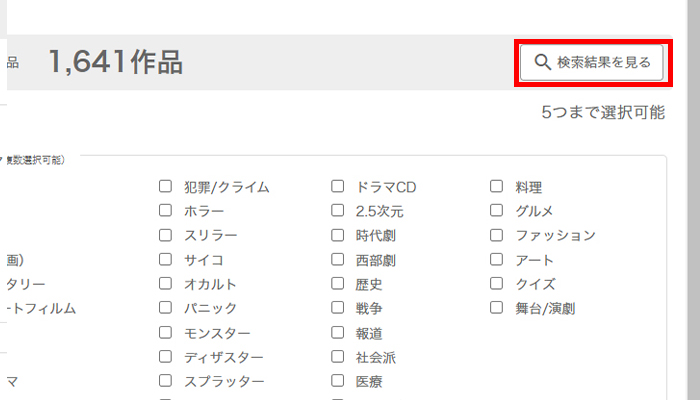
Task: Enable the 西部劇 checkbox
Action: point(337,260)
